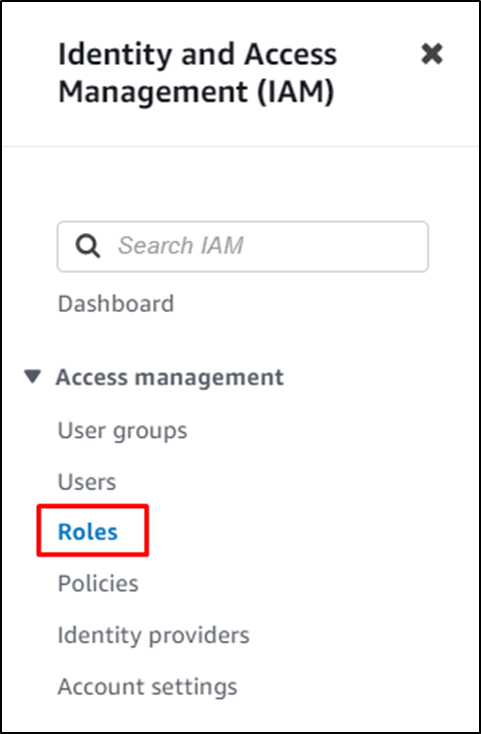Screen dimensions: 481x734
Task: Collapse the Access management section triangle
Action: coord(33,377)
